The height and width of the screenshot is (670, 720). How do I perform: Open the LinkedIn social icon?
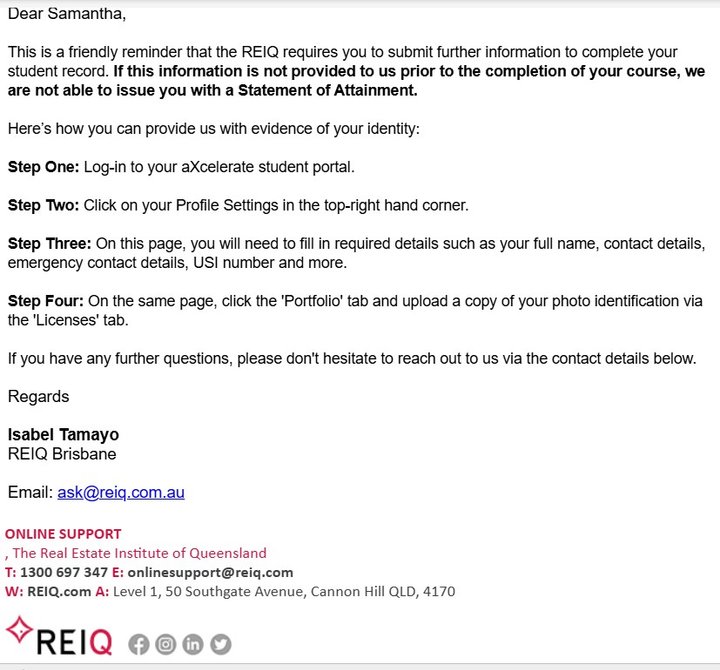tap(193, 644)
